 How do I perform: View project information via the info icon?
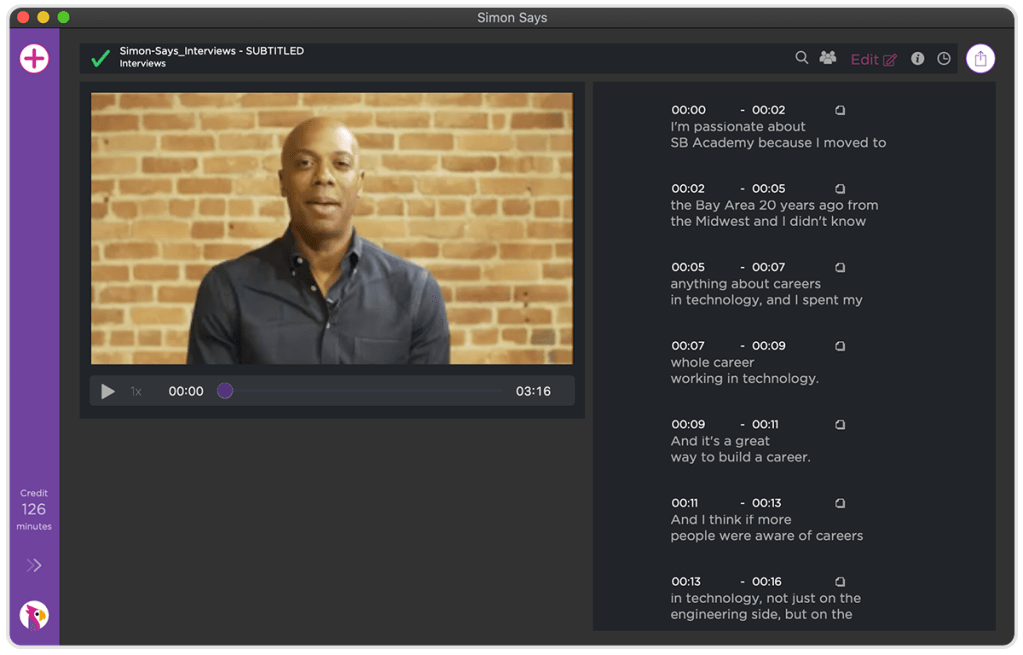[x=917, y=58]
